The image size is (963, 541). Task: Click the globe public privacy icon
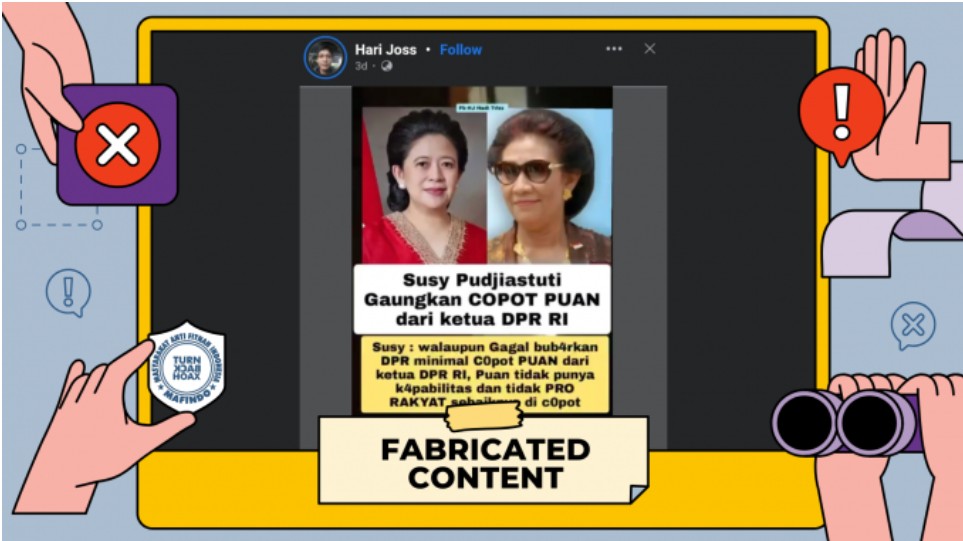click(x=387, y=66)
